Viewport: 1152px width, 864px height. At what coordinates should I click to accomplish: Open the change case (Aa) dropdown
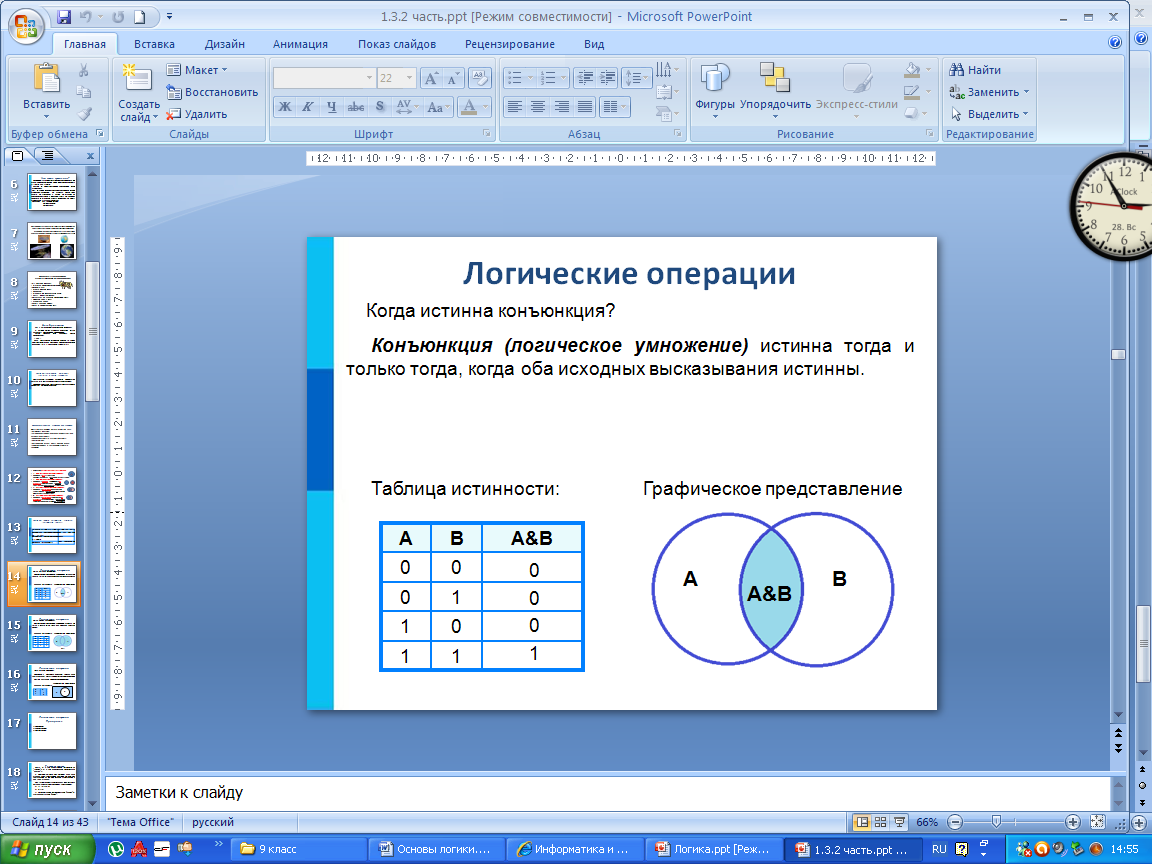pyautogui.click(x=438, y=107)
